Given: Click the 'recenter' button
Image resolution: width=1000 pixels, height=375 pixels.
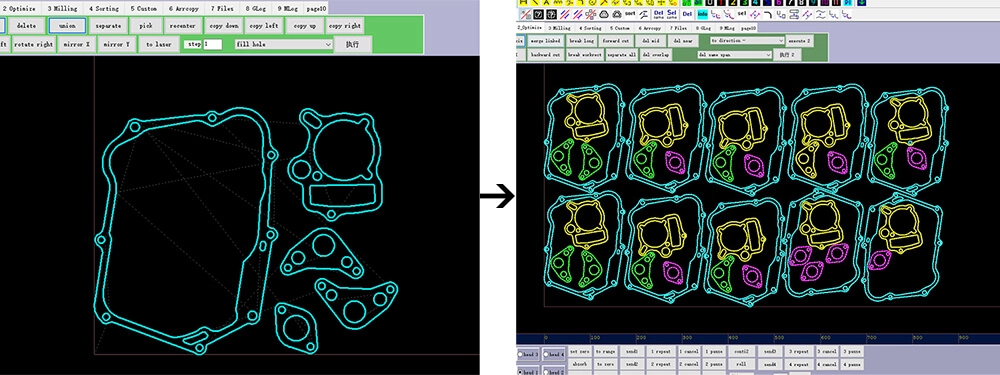Looking at the screenshot, I should click(184, 26).
